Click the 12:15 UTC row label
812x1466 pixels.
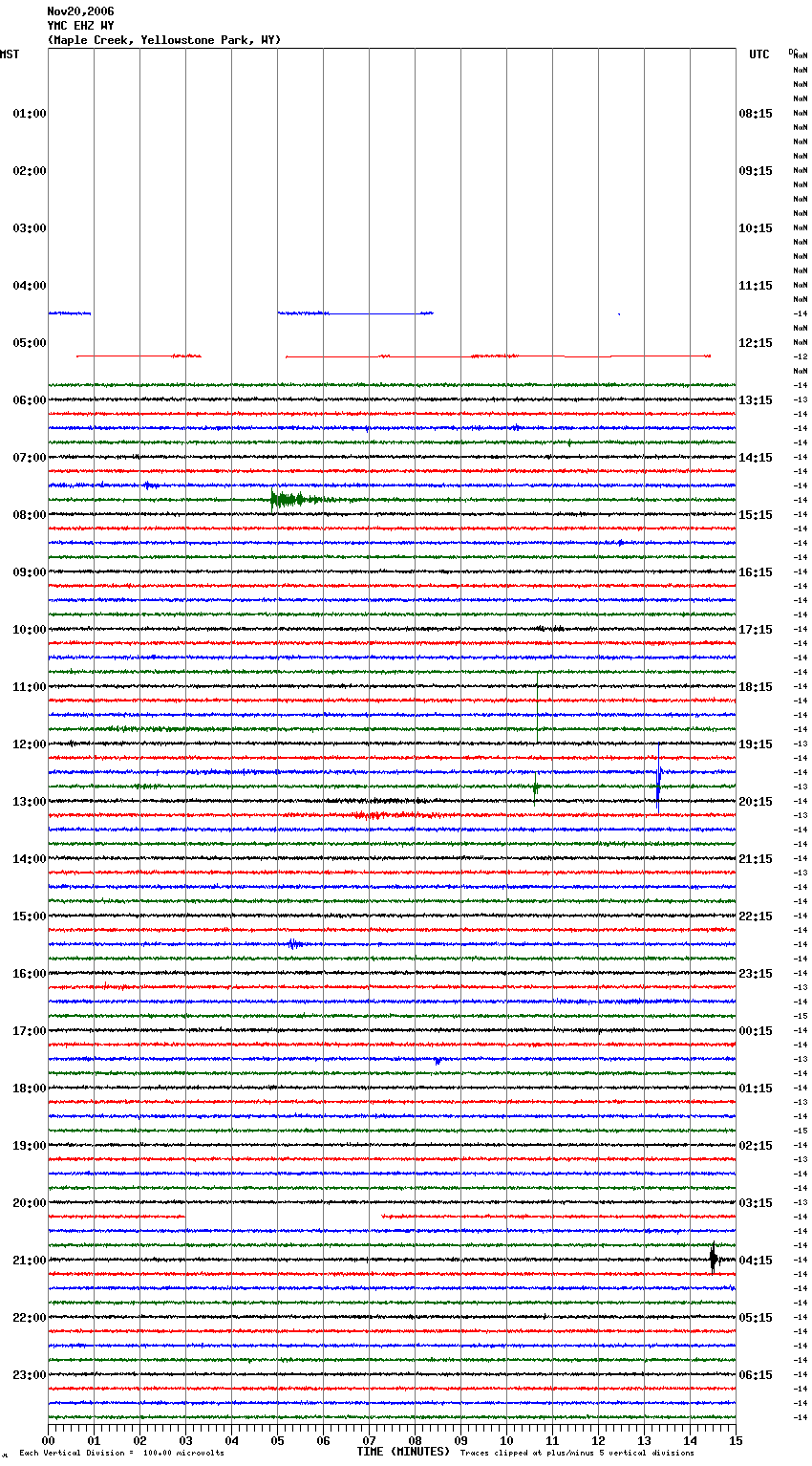click(756, 343)
